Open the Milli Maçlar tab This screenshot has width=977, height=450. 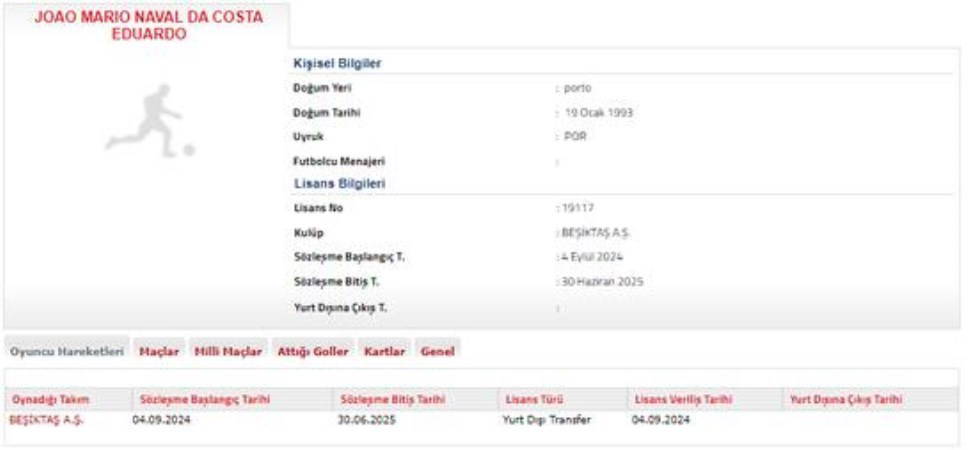[228, 352]
